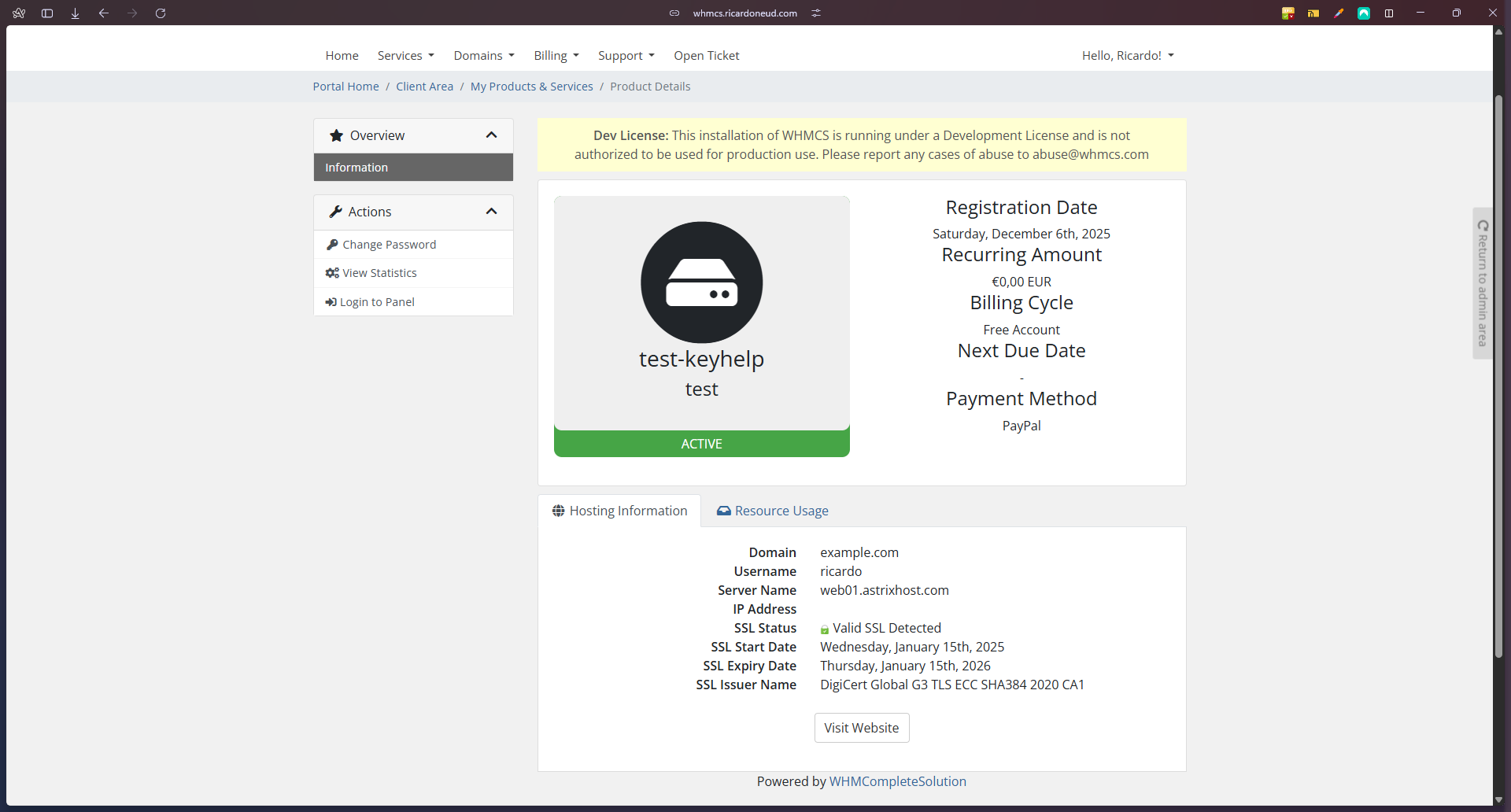Toggle the browser sidebar panel icon

[x=47, y=13]
